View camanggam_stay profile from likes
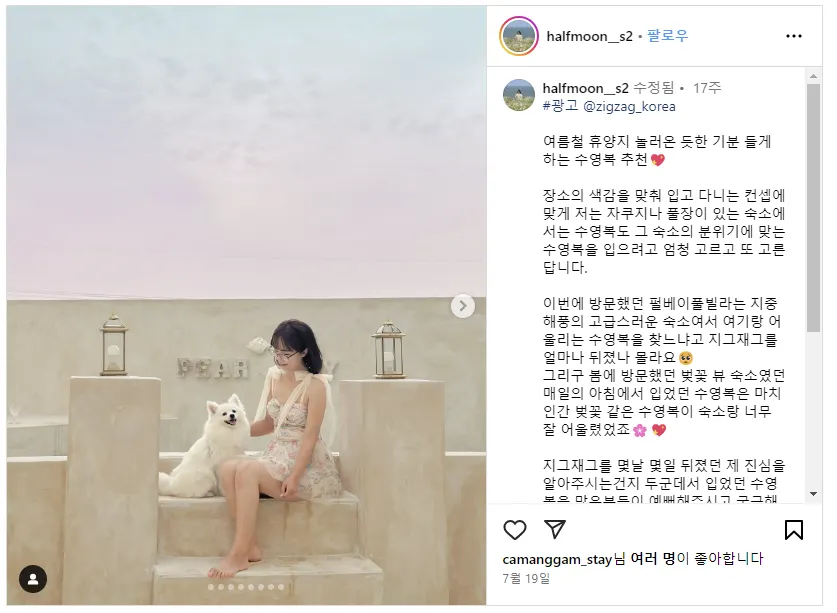The width and height of the screenshot is (837, 613). [557, 559]
